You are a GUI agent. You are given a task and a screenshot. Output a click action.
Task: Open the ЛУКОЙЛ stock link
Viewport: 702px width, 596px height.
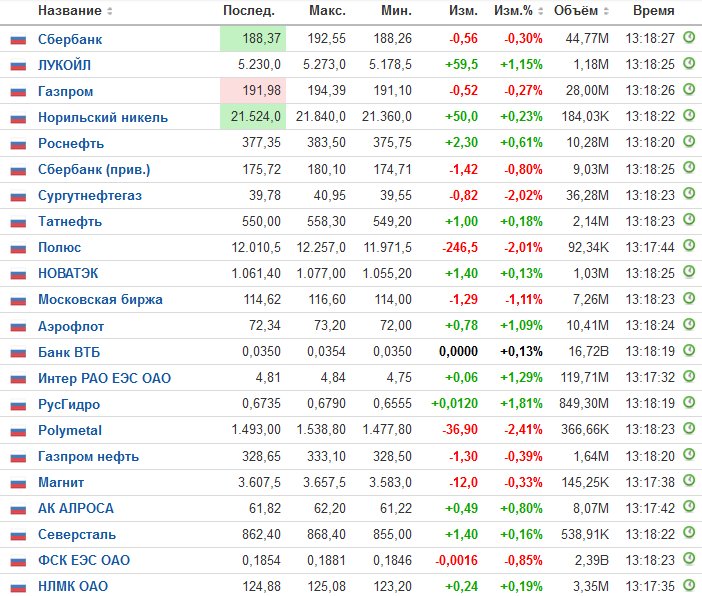(x=64, y=65)
